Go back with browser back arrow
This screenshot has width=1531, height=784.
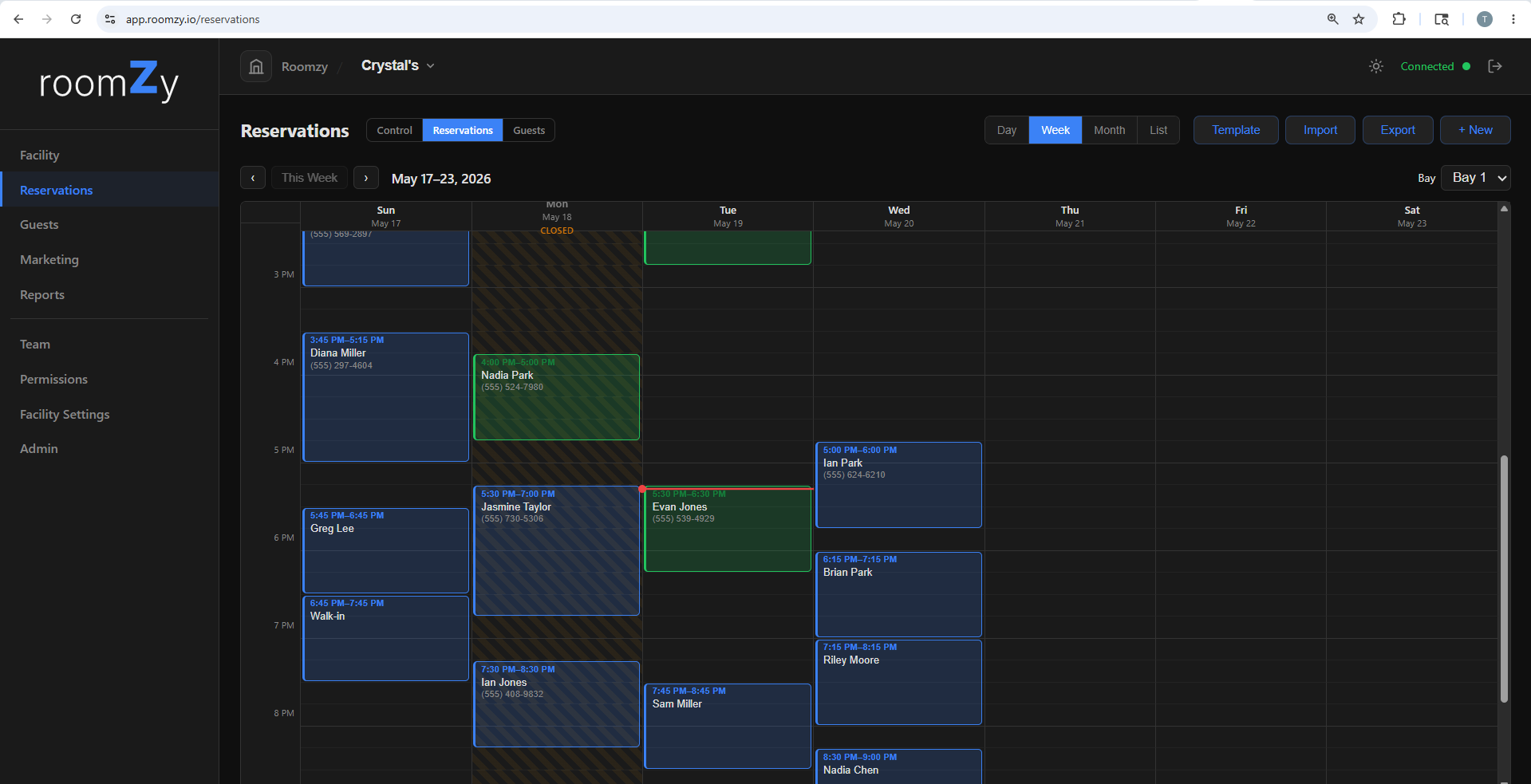[18, 19]
